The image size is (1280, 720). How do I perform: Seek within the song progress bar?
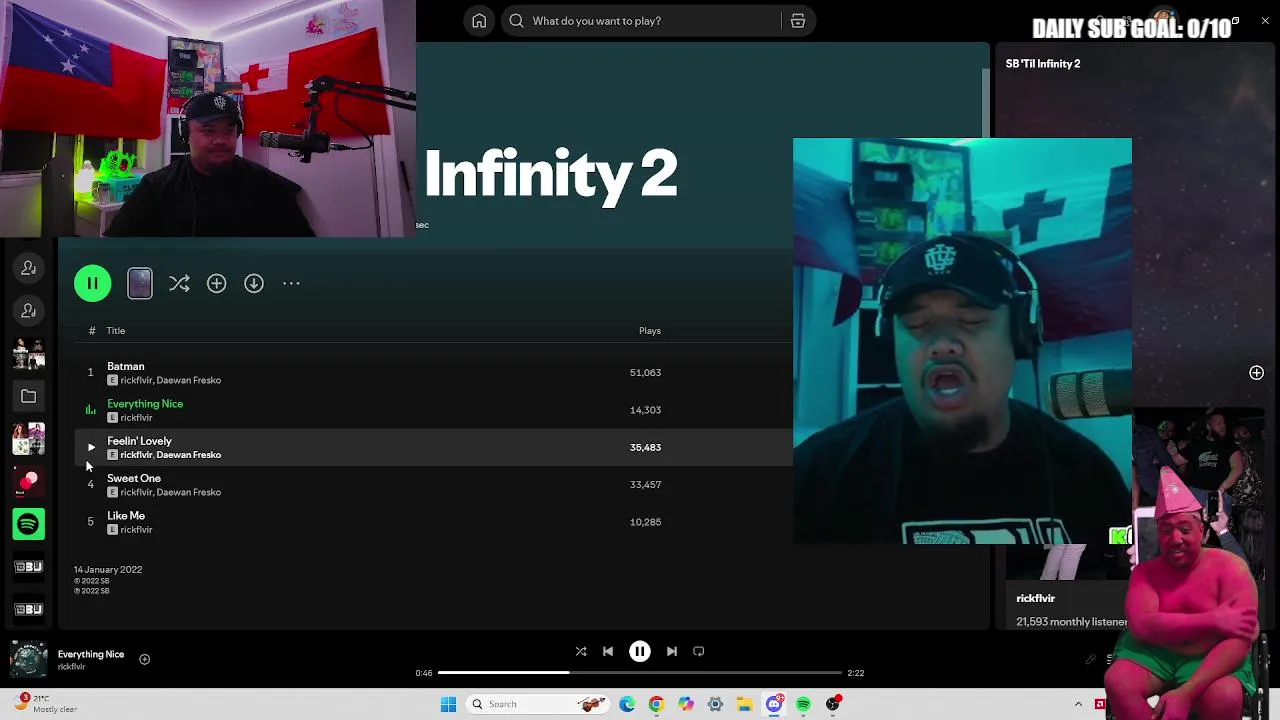pos(640,673)
